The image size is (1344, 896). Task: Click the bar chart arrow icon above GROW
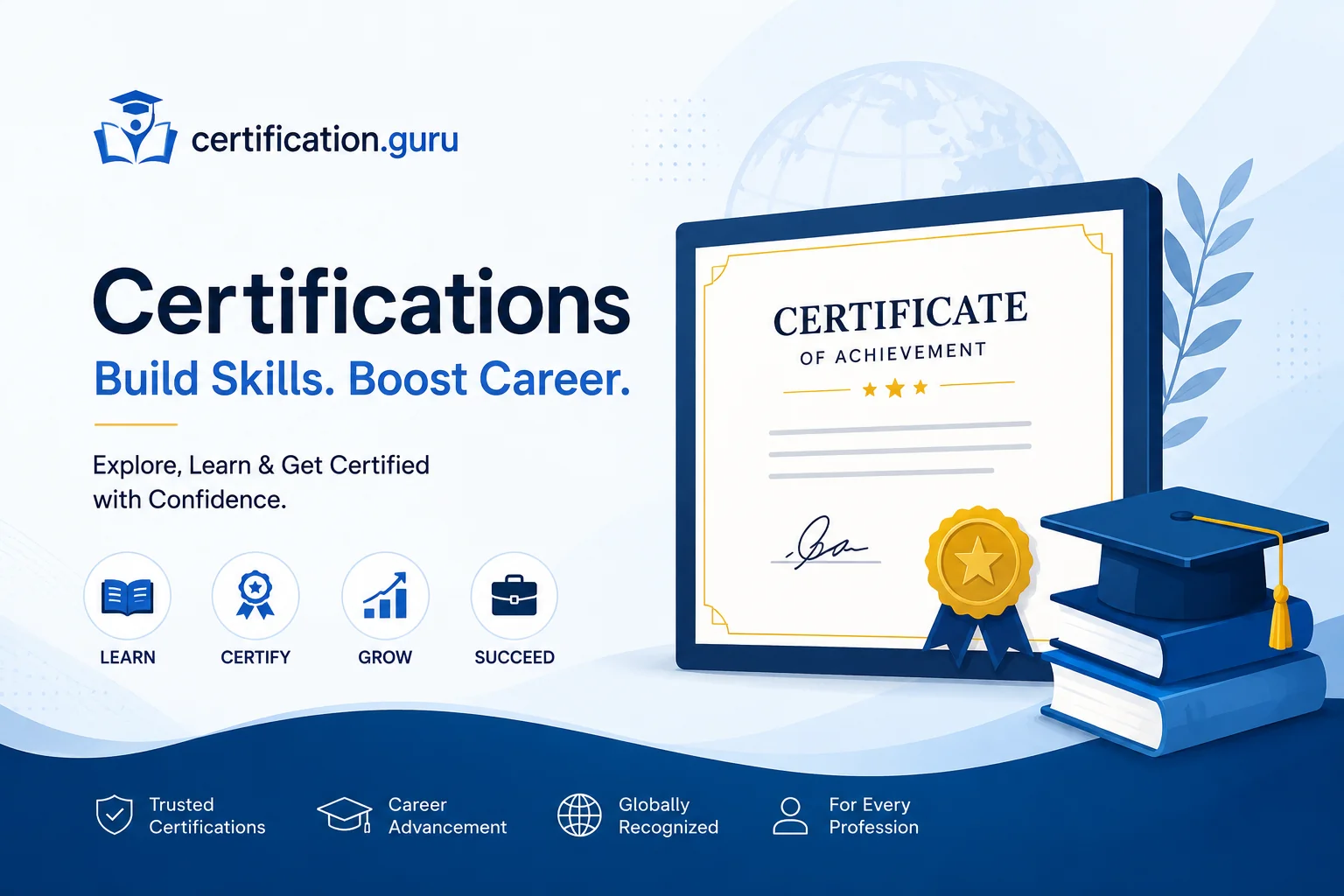(x=385, y=596)
